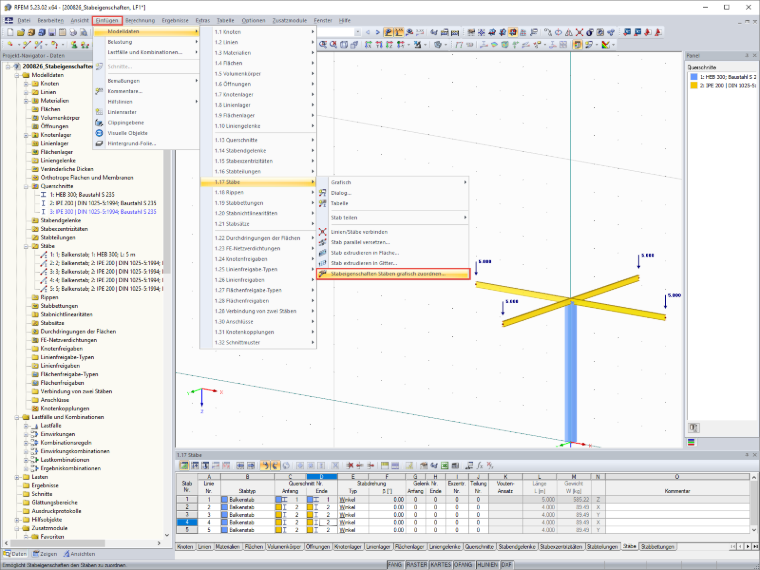Open the Einfügen menu
This screenshot has width=760, height=570.
(107, 20)
